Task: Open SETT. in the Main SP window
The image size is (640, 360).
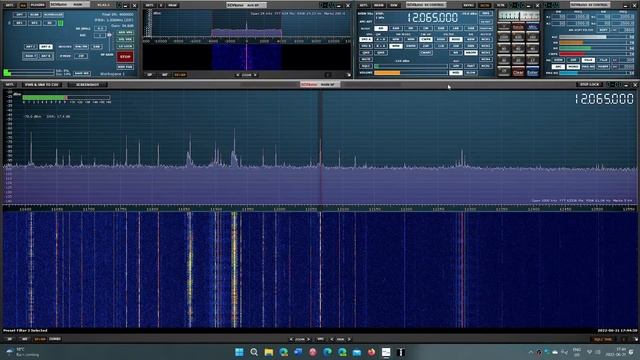Action: (x=9, y=84)
